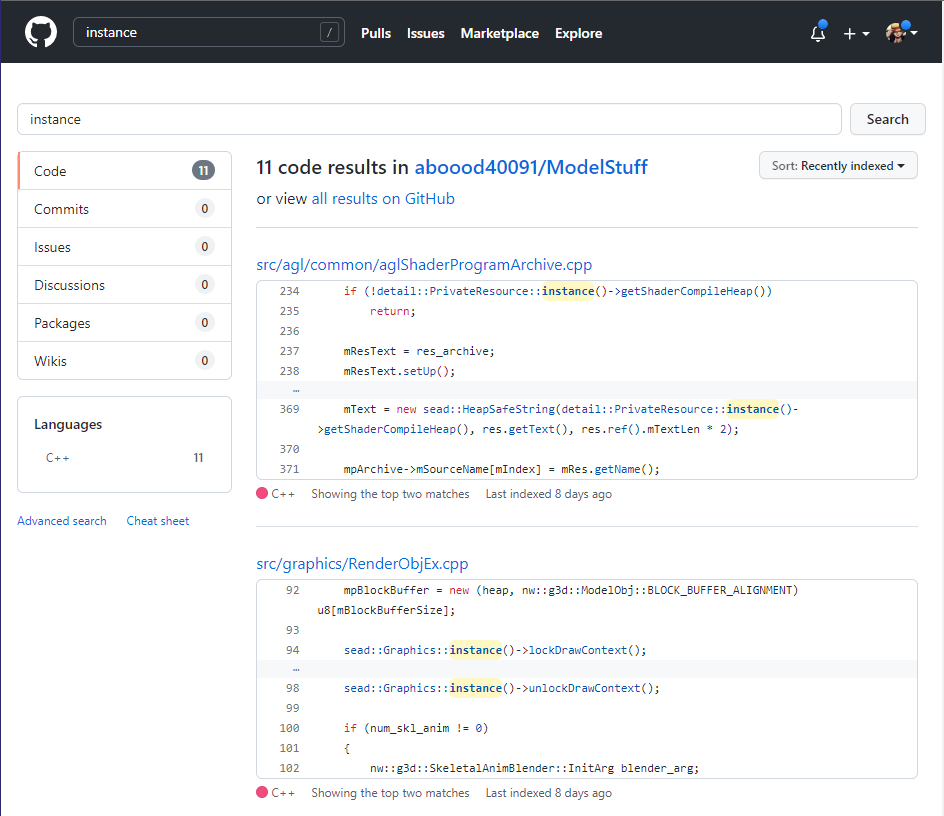This screenshot has width=944, height=816.
Task: Click the Search button
Action: 887,118
